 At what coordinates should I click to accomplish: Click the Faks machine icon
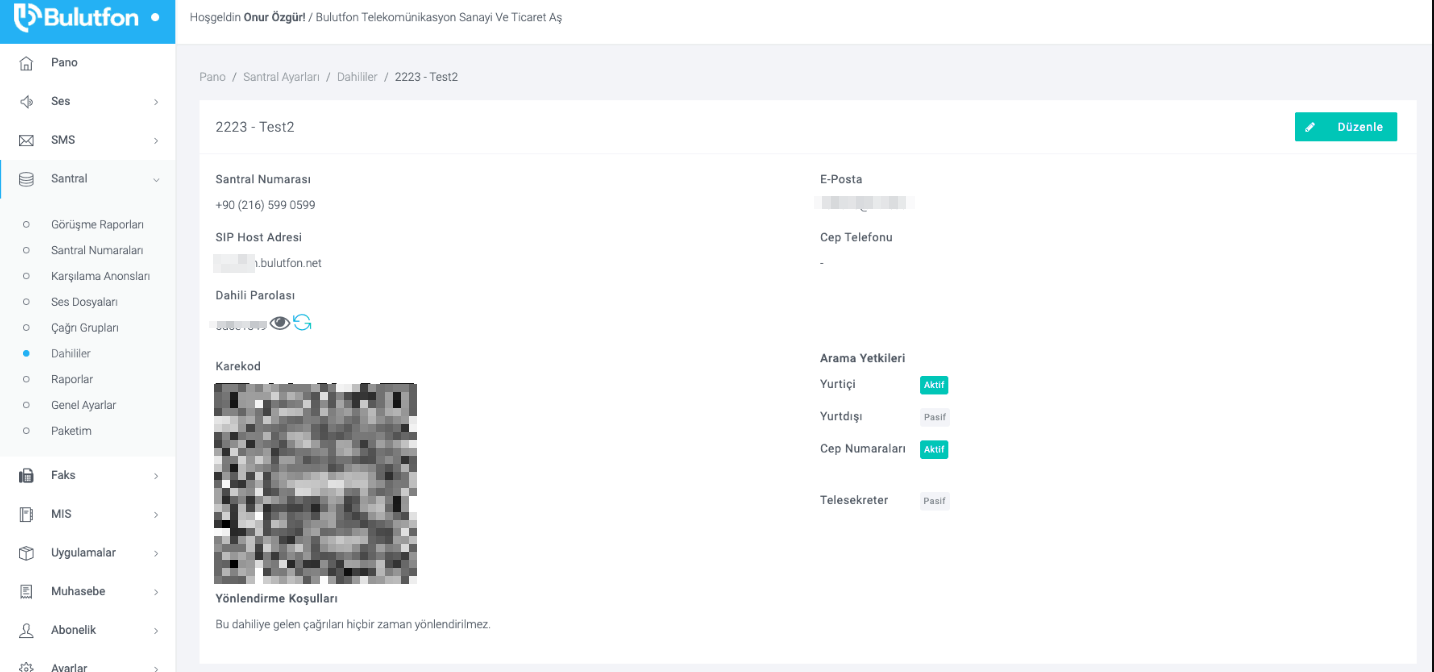coord(27,476)
